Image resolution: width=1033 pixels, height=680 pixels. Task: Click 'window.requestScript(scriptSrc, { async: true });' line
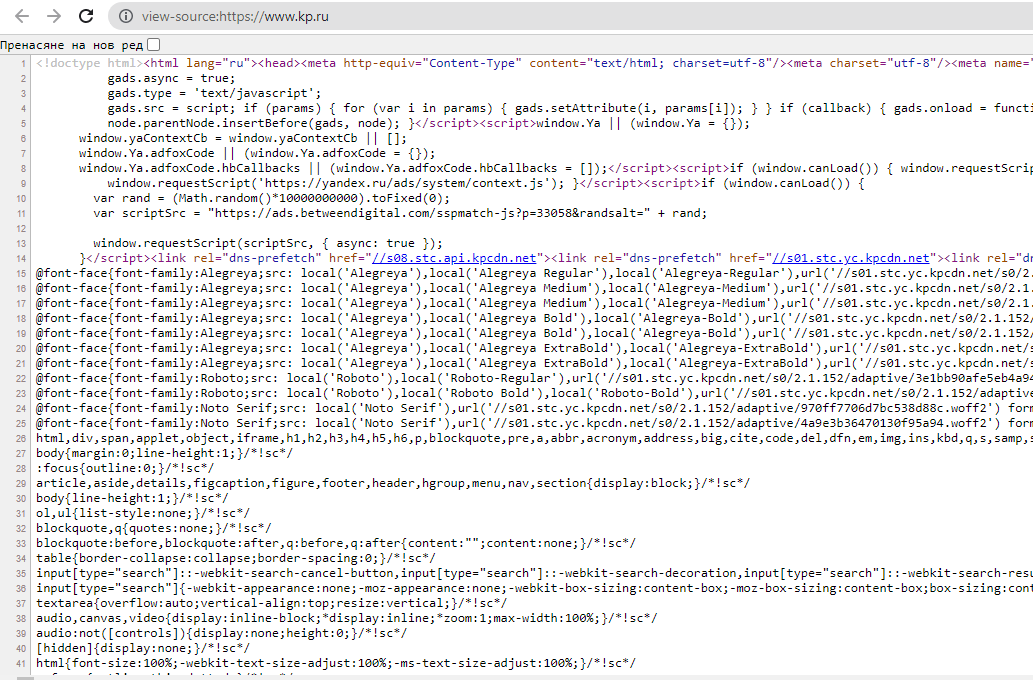point(267,243)
